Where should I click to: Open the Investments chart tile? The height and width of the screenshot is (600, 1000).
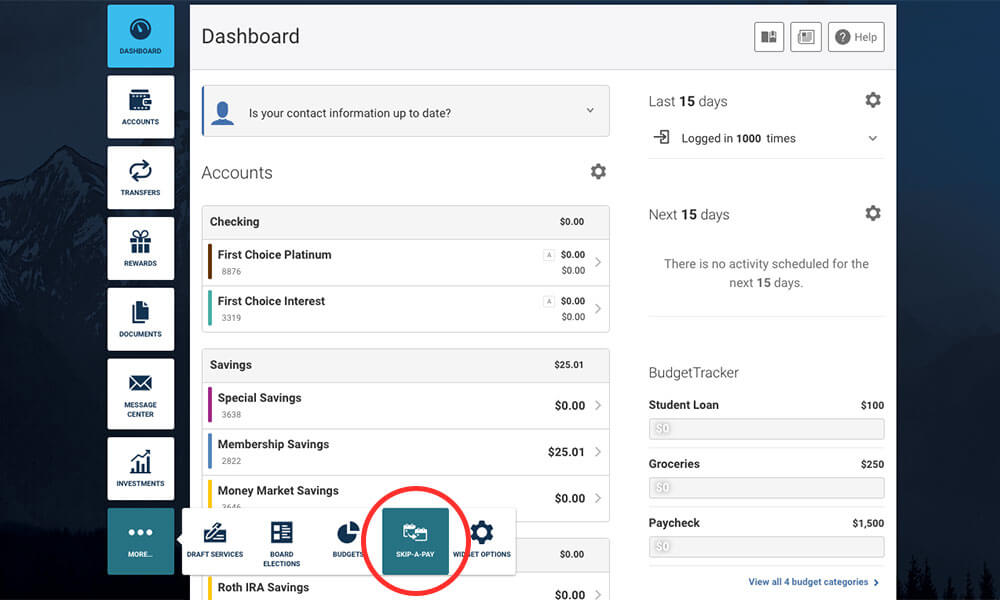[140, 469]
